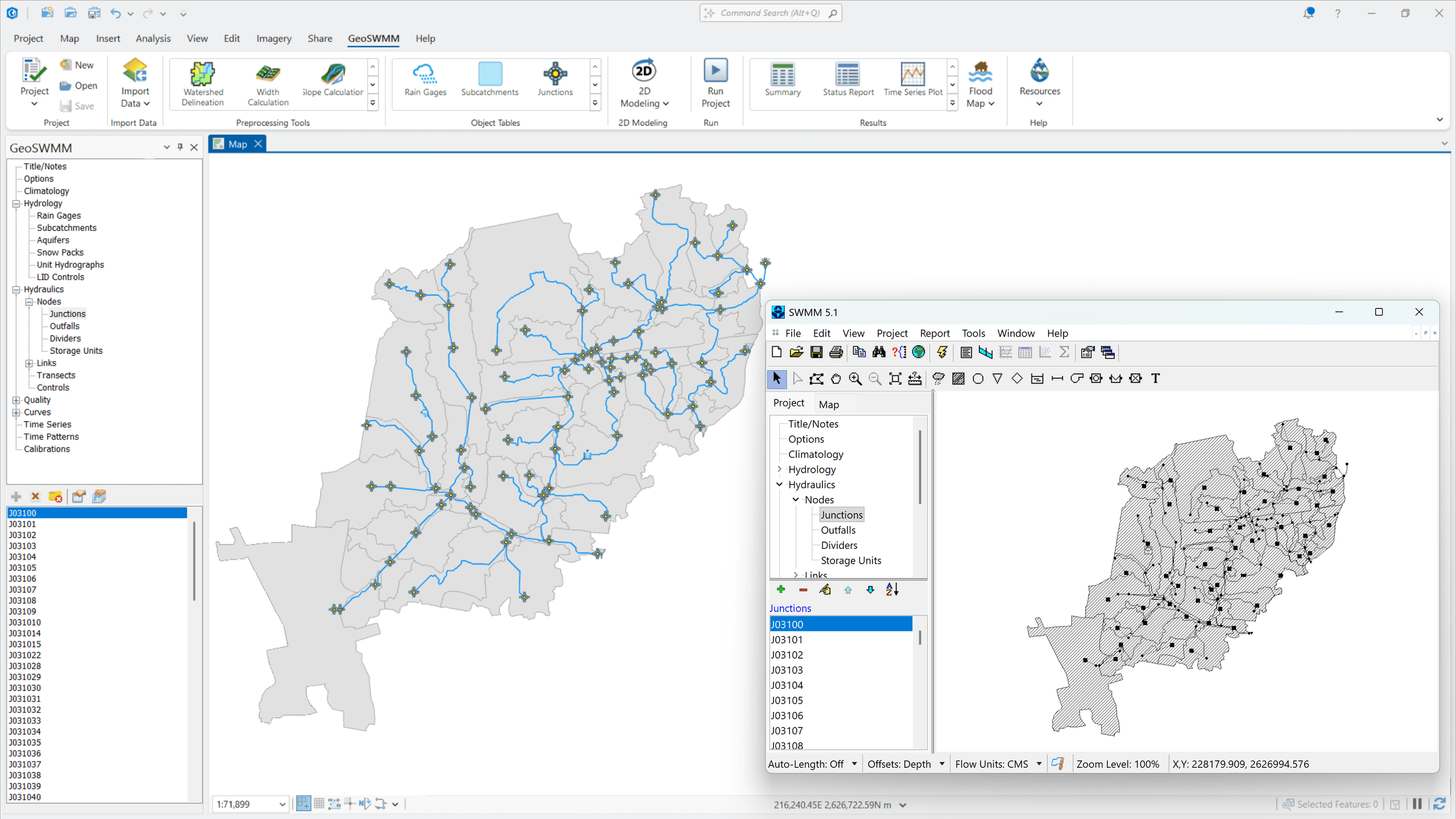Select the Add Rain Gage tool in SWMM

938,378
